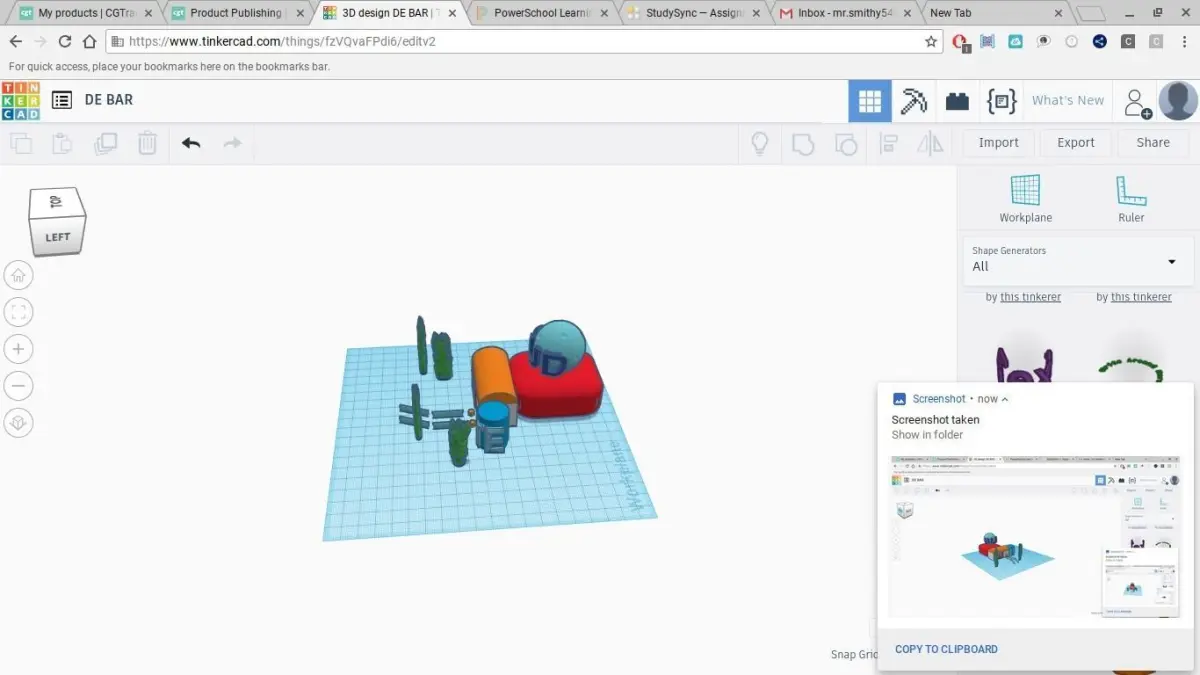Click Show in folder text in notification

[x=927, y=435]
